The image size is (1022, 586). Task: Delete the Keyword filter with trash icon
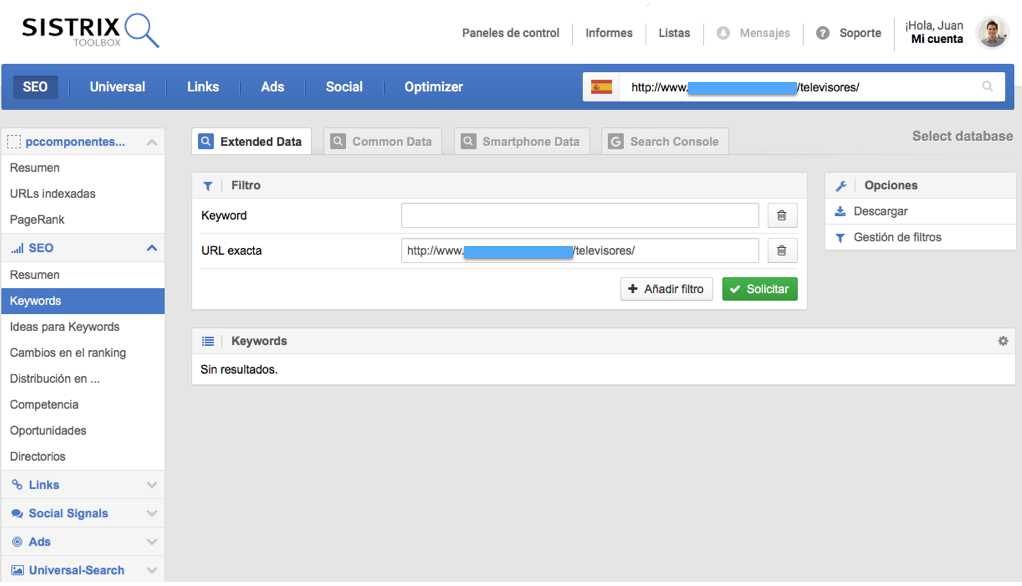coord(782,216)
